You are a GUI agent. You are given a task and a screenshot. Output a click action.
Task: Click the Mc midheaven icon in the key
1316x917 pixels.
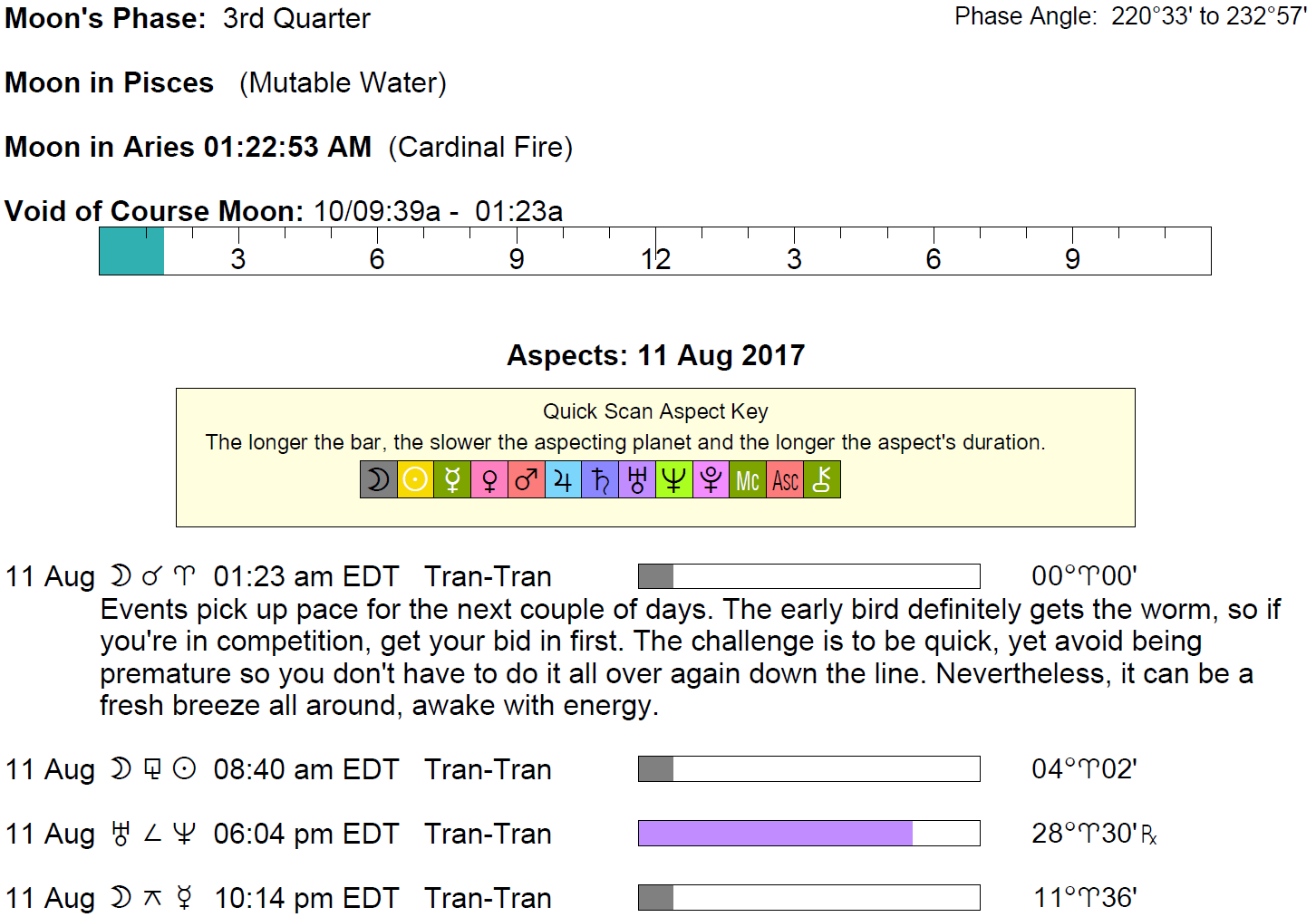748,480
